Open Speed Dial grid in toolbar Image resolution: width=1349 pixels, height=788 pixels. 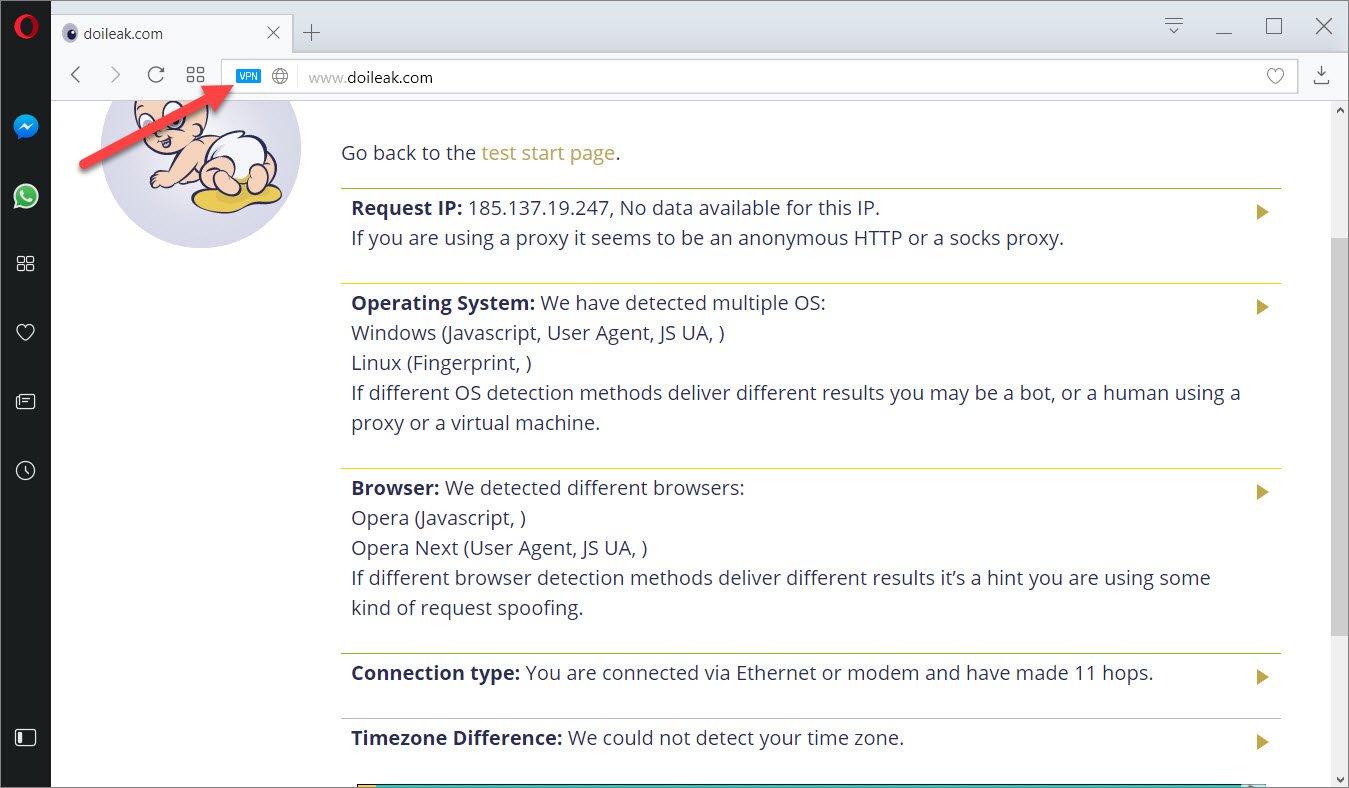[x=195, y=75]
